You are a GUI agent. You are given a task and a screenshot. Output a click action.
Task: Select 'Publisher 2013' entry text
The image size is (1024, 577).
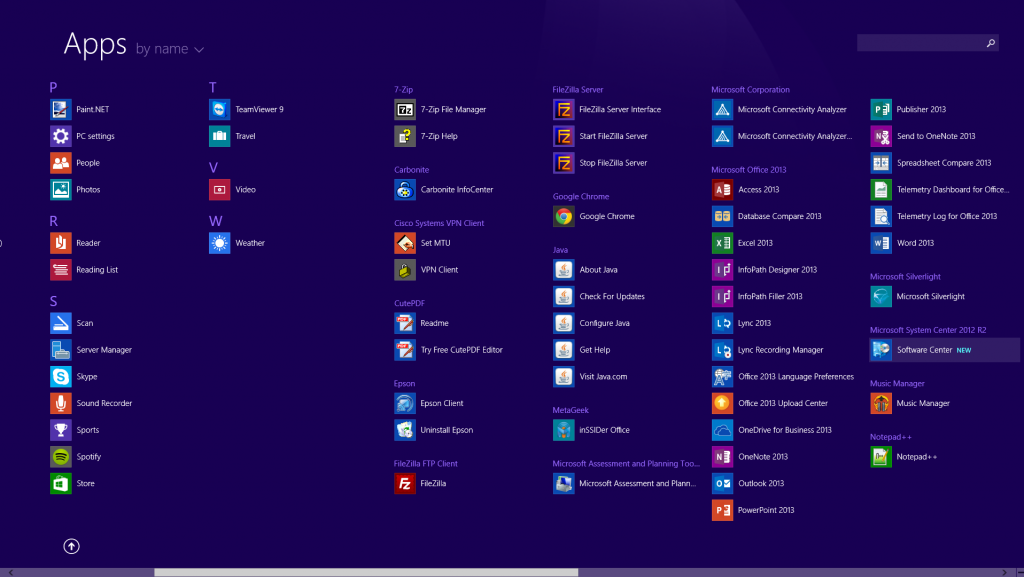coord(921,110)
